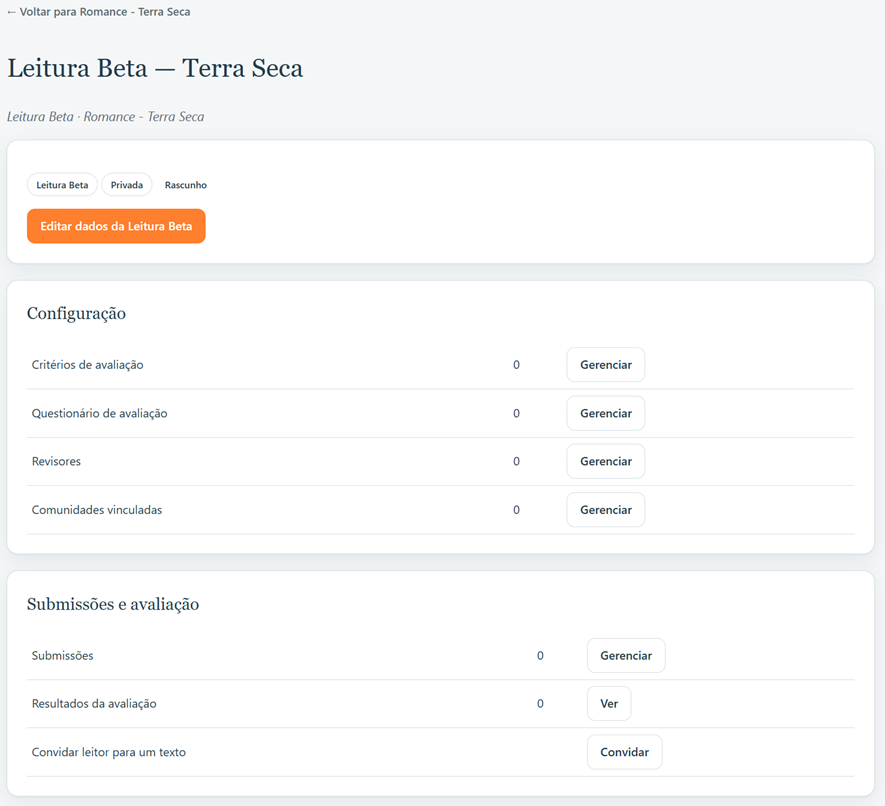Viewport: 885px width, 806px height.
Task: Click the page title Leitura Beta — Terra Seca
Action: tap(155, 68)
